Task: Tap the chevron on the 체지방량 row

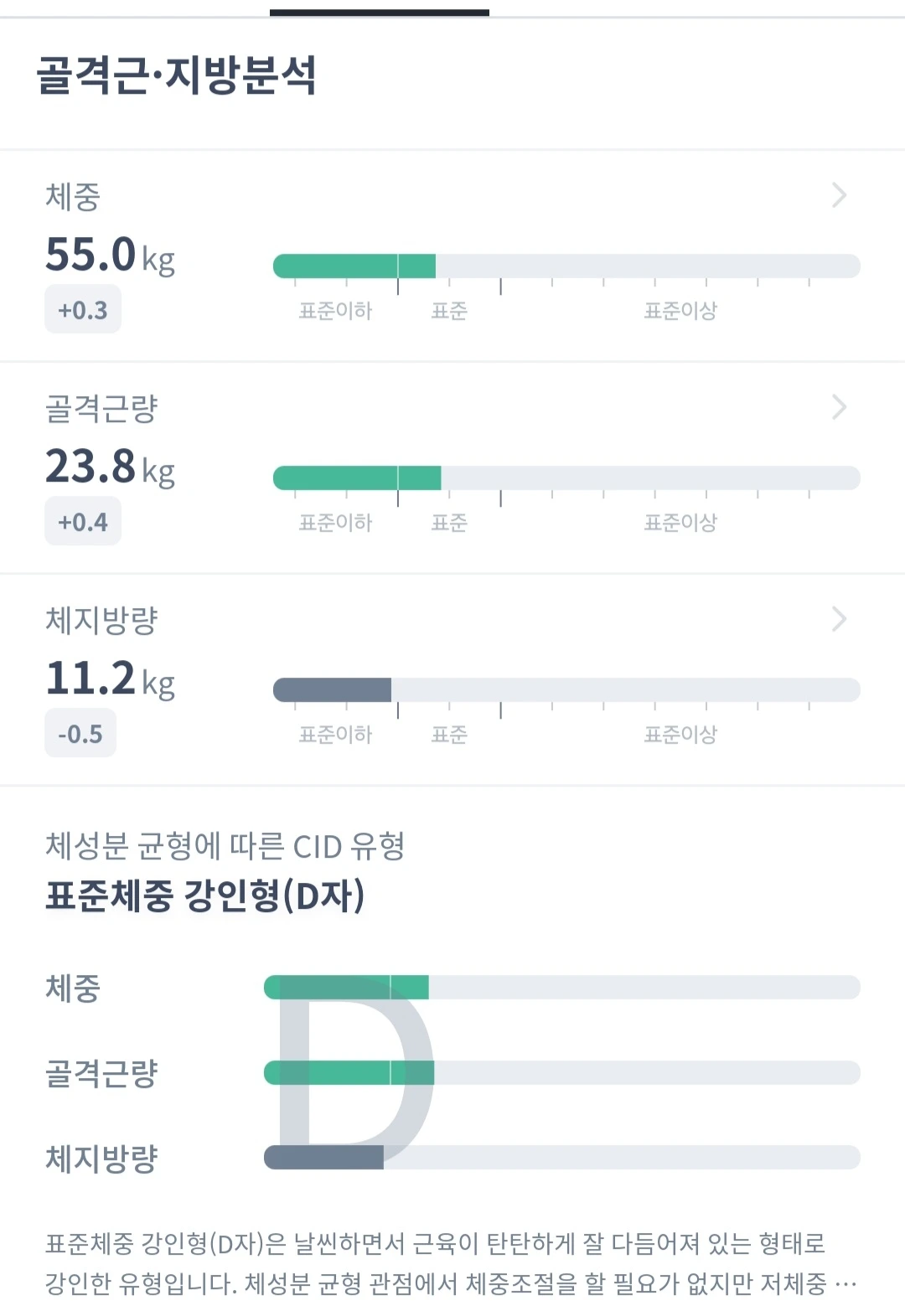Action: click(839, 619)
